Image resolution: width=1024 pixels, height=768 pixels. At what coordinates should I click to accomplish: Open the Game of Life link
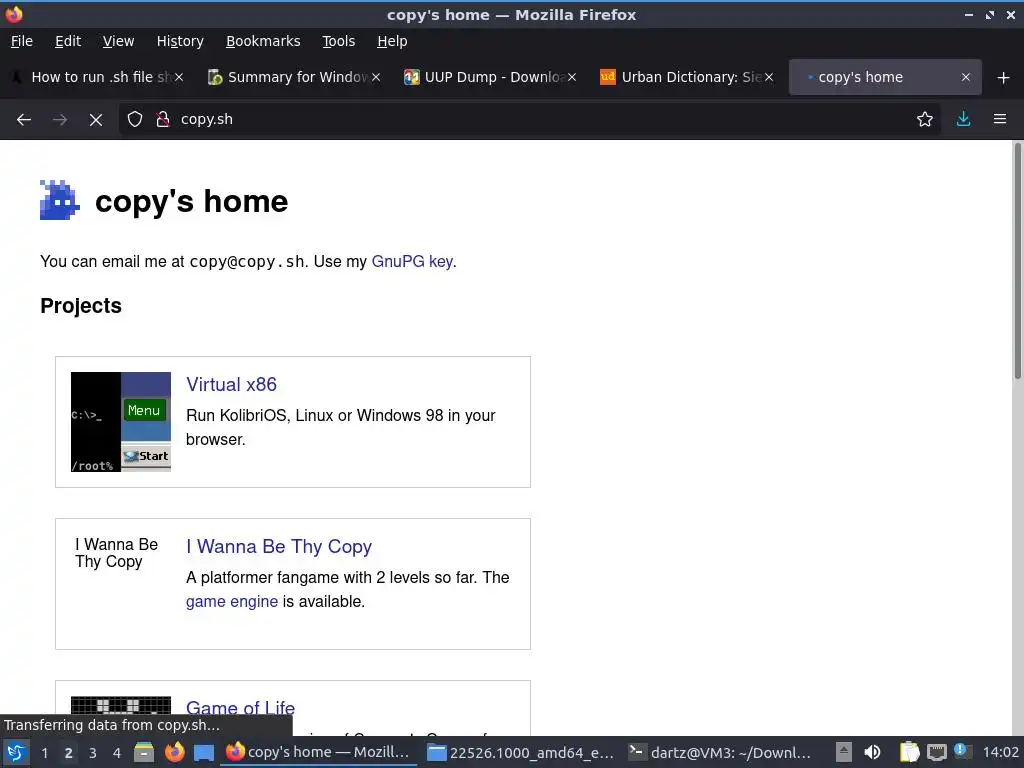coord(240,708)
